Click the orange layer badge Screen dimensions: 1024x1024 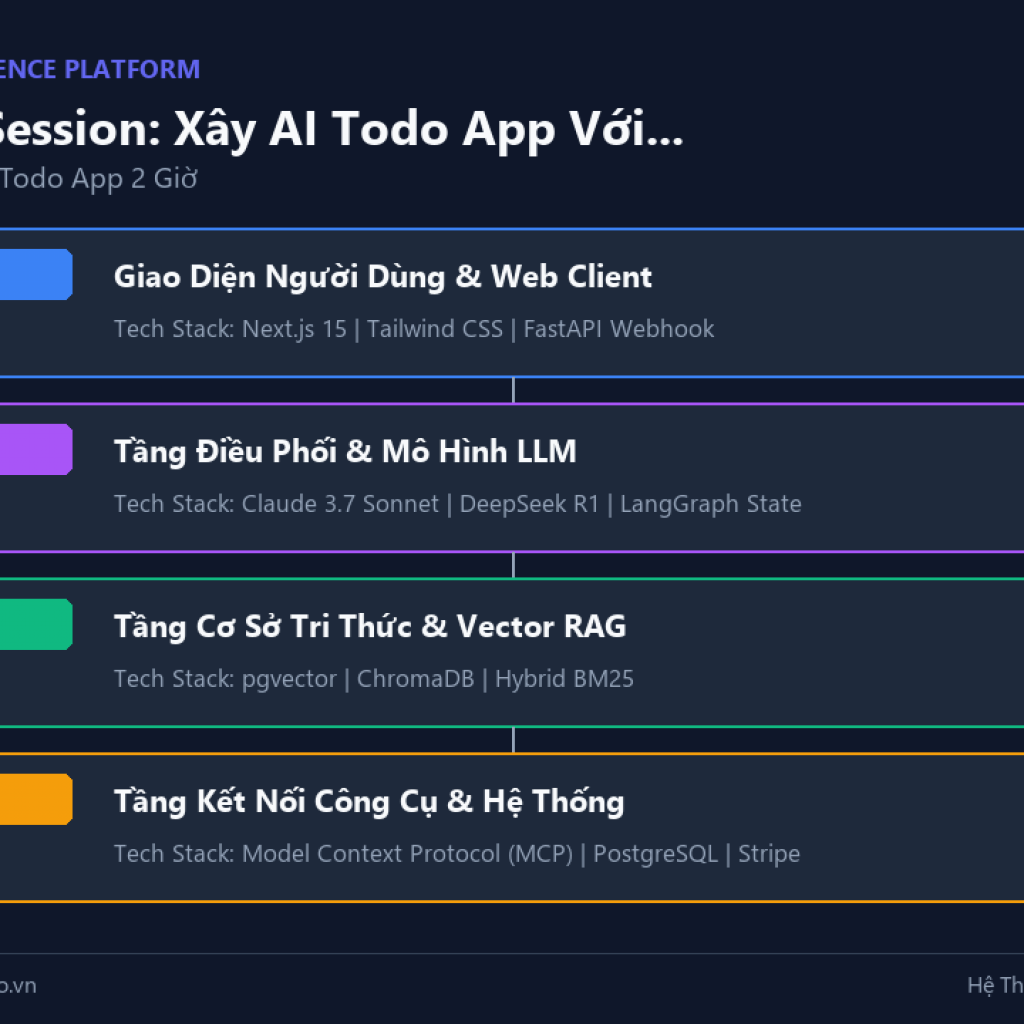(36, 799)
